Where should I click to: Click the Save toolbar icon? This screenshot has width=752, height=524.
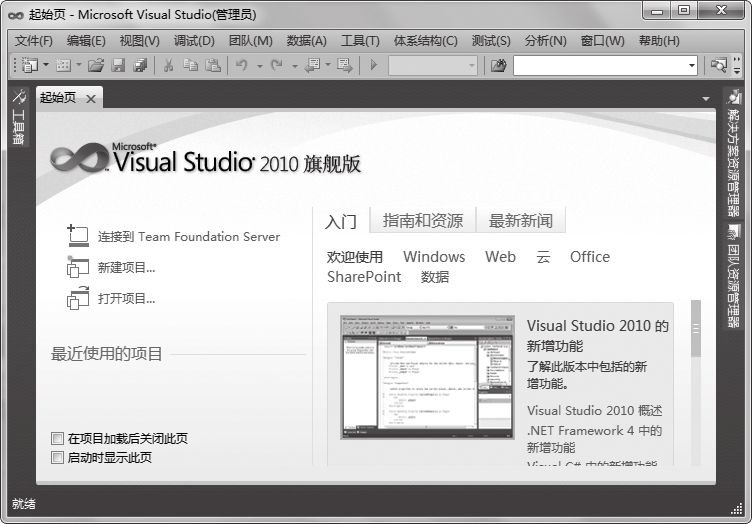click(118, 65)
